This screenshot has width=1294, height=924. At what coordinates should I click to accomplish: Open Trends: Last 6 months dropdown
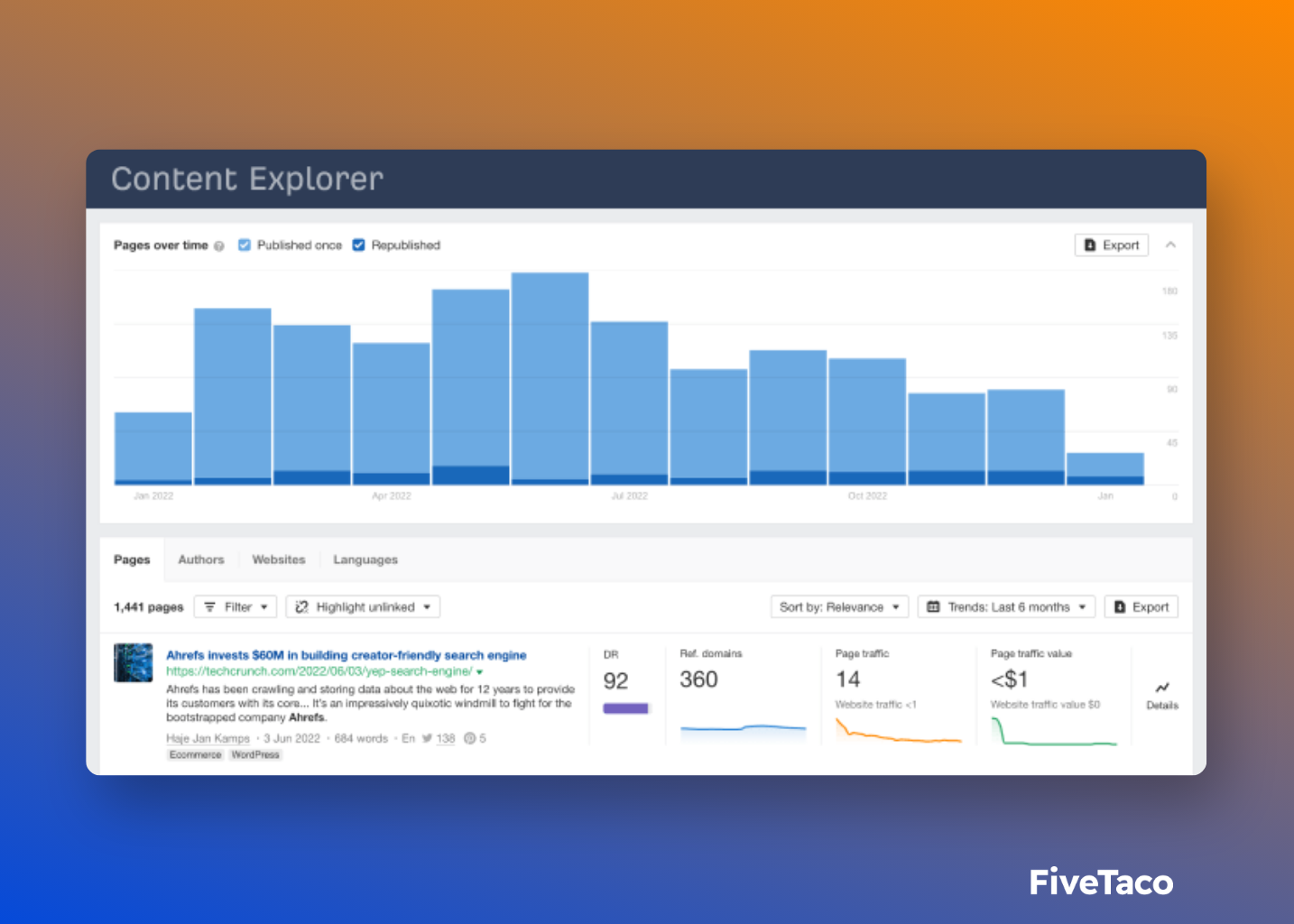click(x=1006, y=607)
